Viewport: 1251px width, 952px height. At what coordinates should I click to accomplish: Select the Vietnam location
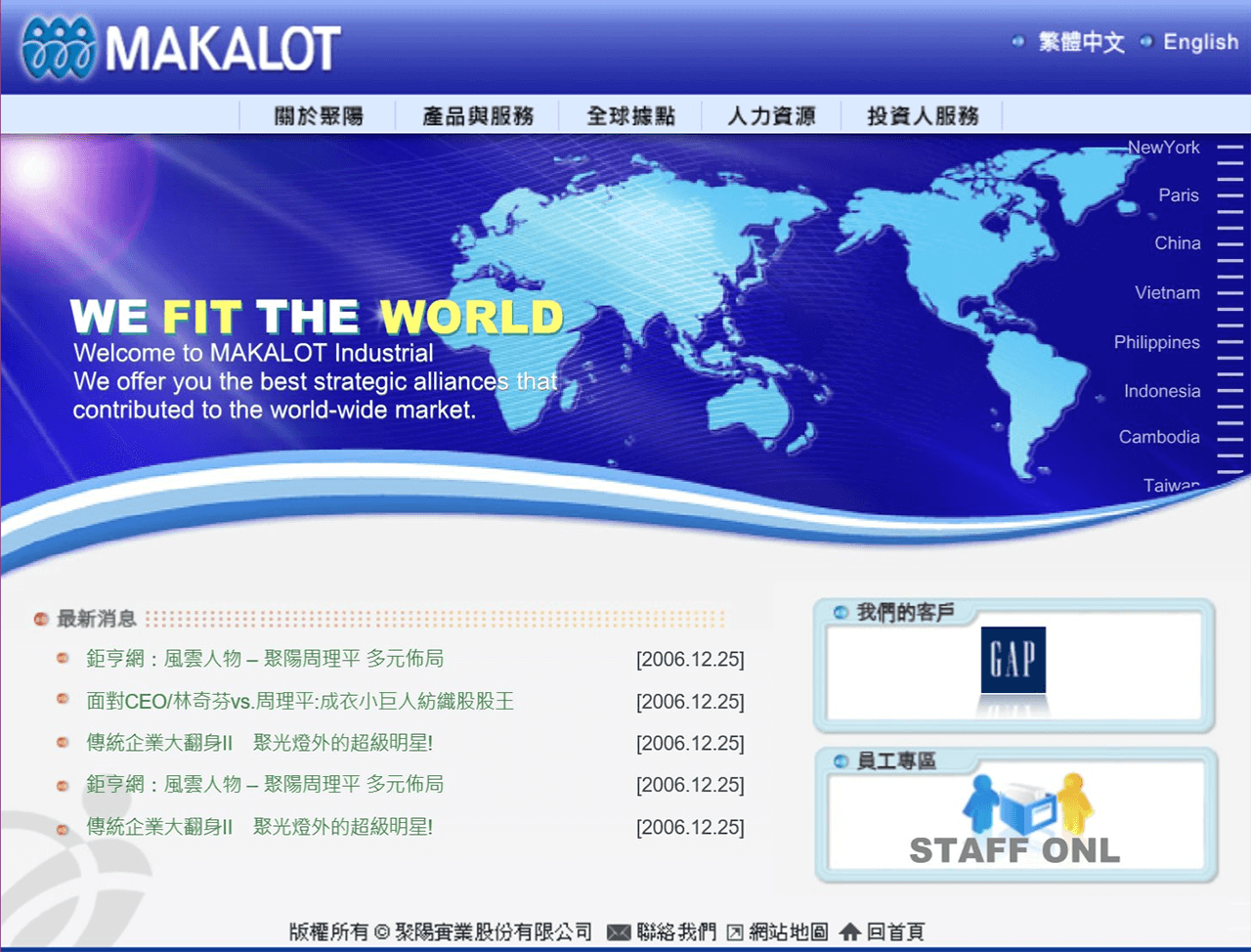click(1167, 293)
